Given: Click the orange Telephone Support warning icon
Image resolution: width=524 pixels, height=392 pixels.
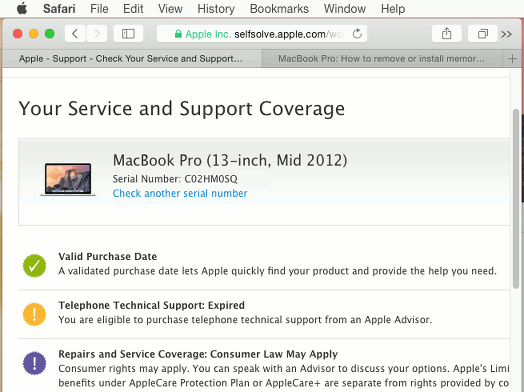Looking at the screenshot, I should pos(34,314).
